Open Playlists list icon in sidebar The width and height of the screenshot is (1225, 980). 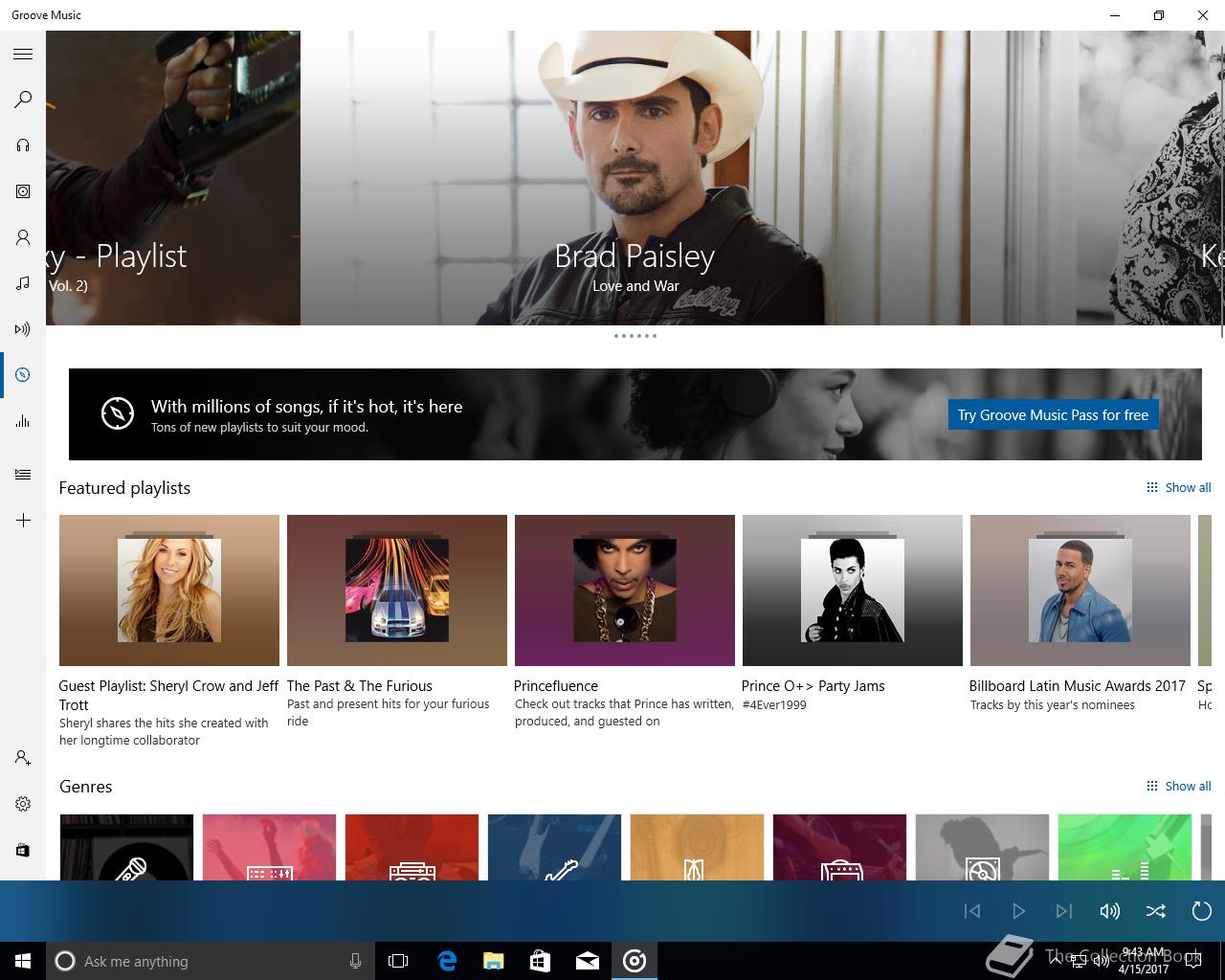point(23,475)
